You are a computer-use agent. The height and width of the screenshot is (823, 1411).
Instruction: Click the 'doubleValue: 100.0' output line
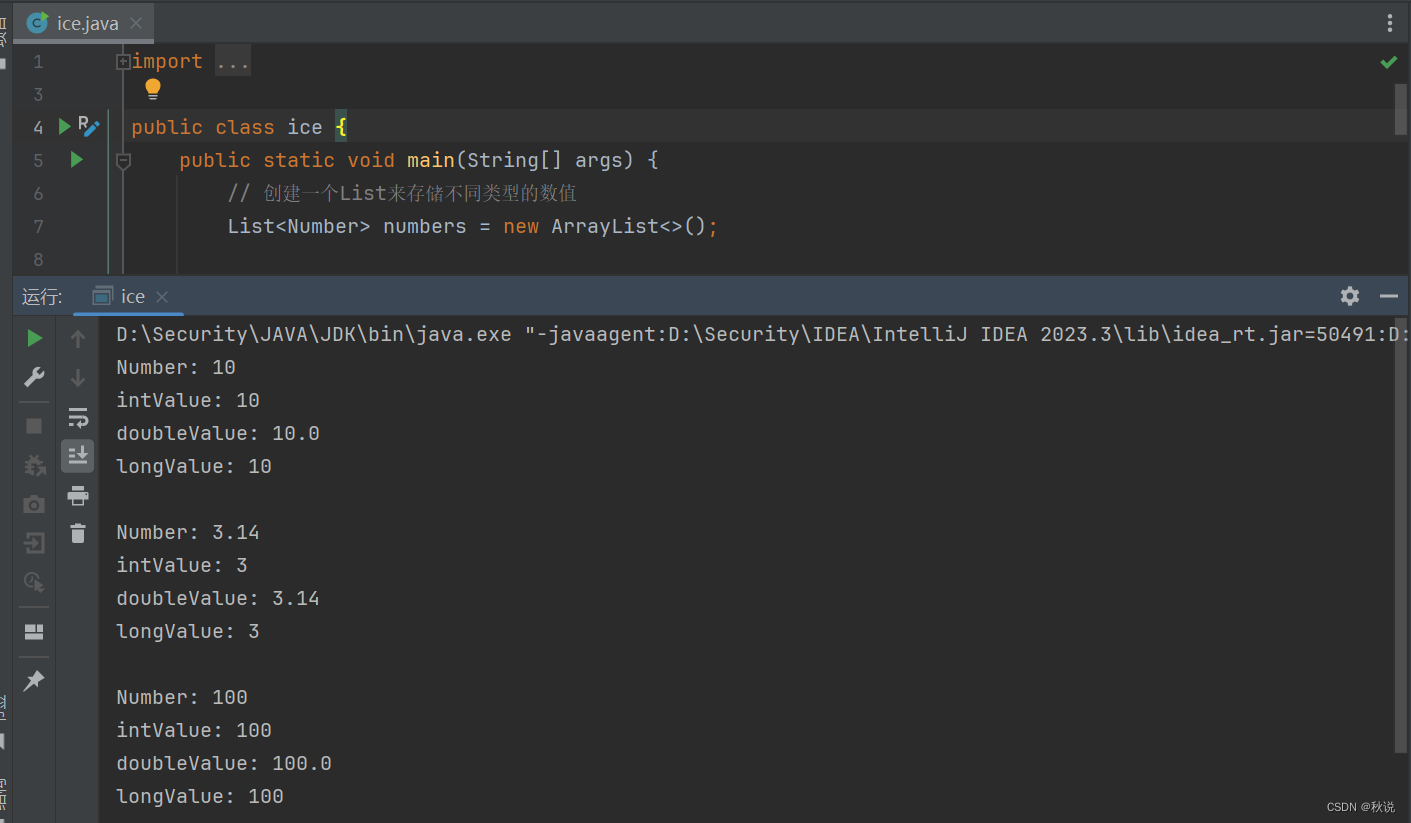(224, 763)
